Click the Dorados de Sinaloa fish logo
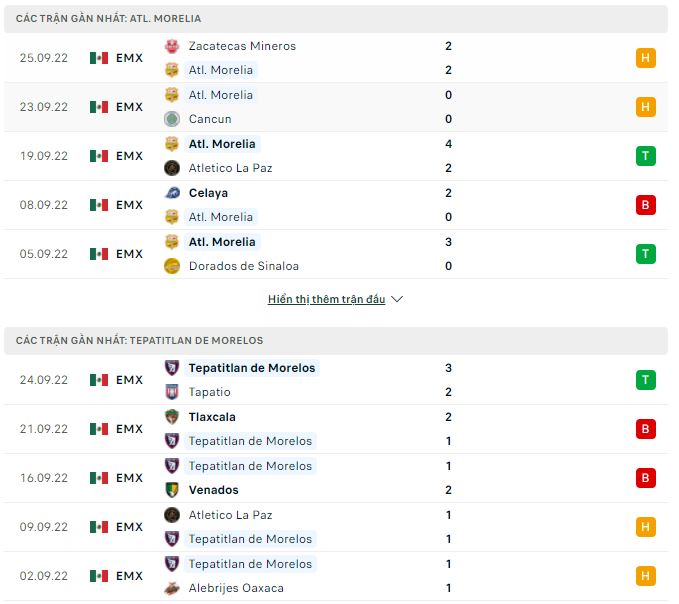679x604 pixels. (172, 266)
